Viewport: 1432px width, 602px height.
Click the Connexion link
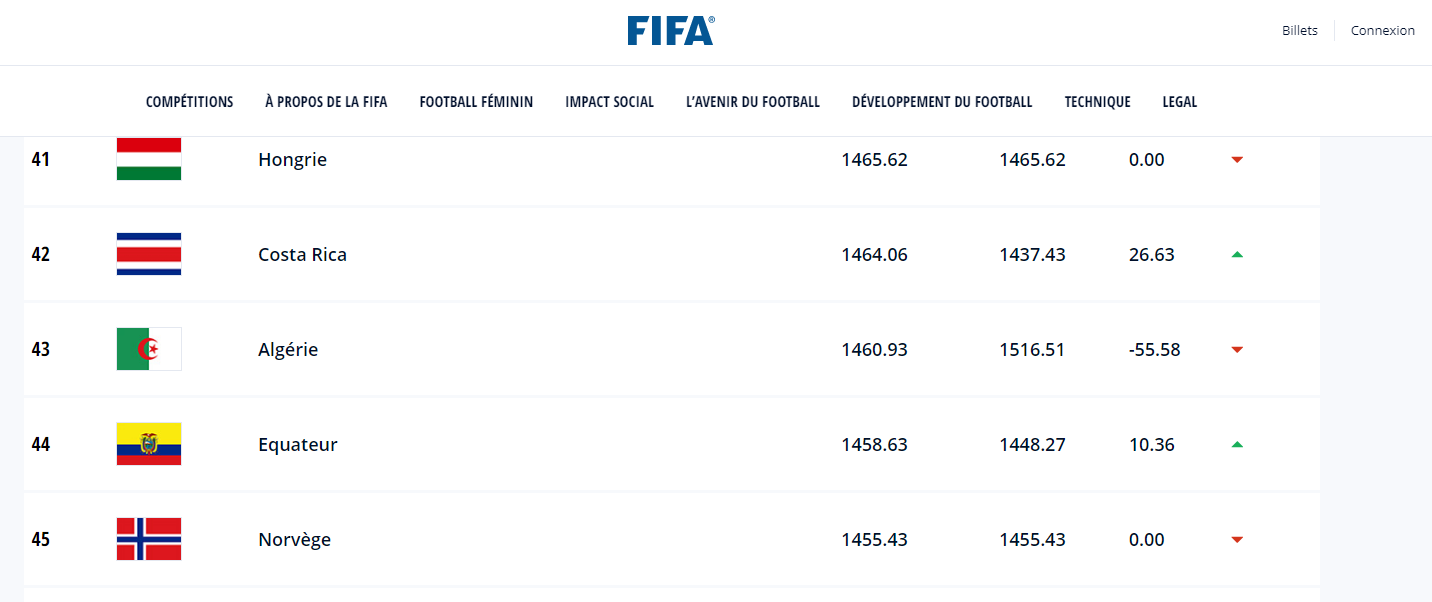(x=1383, y=31)
